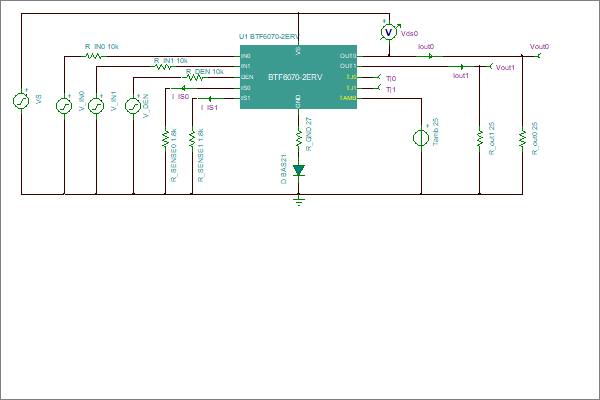The image size is (600, 400).
Task: Click the VS source label text
Action: click(x=38, y=100)
